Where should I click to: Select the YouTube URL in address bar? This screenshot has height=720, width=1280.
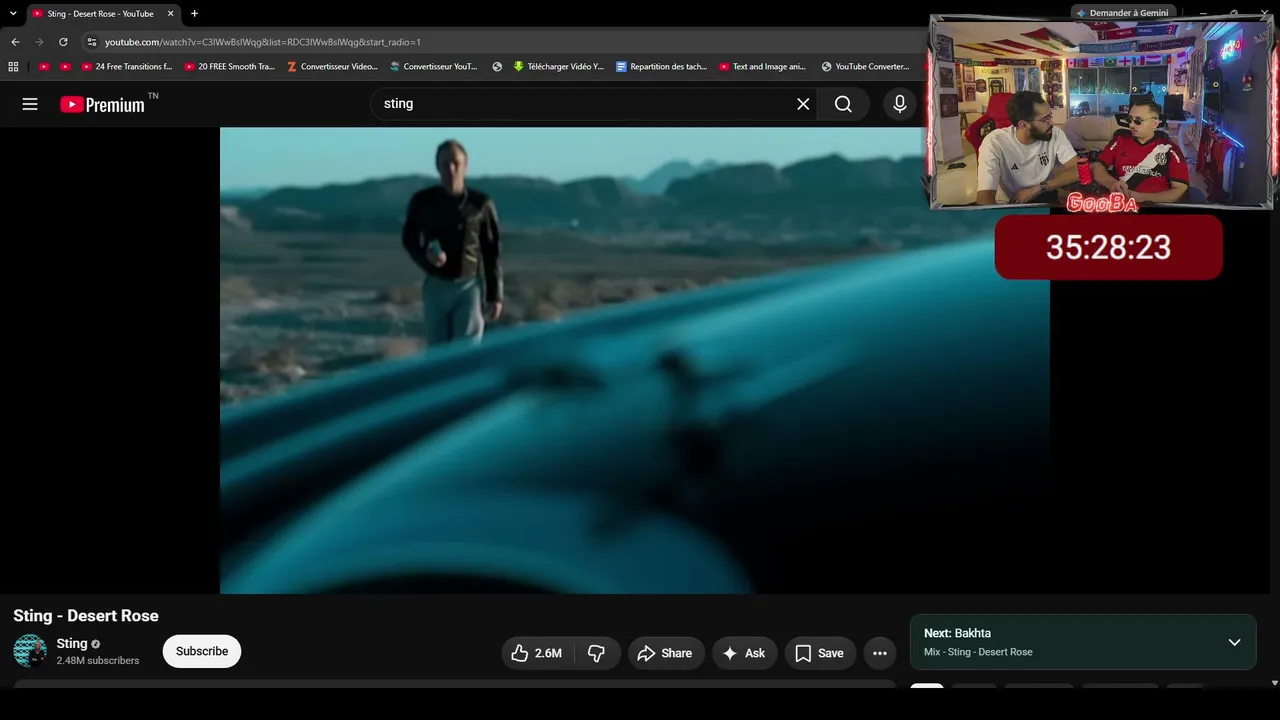263,42
